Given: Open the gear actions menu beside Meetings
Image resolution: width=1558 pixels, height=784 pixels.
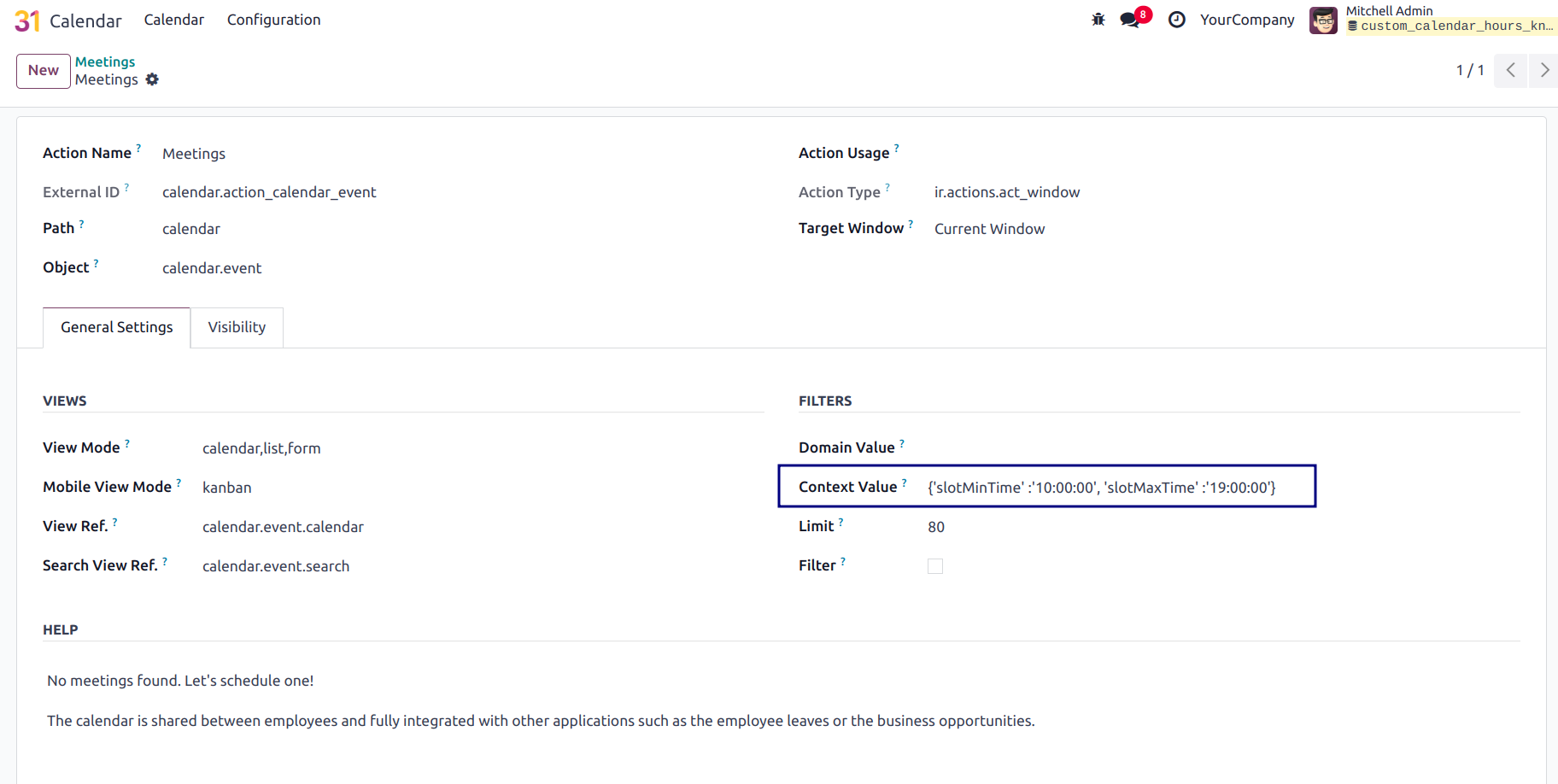Looking at the screenshot, I should 152,79.
